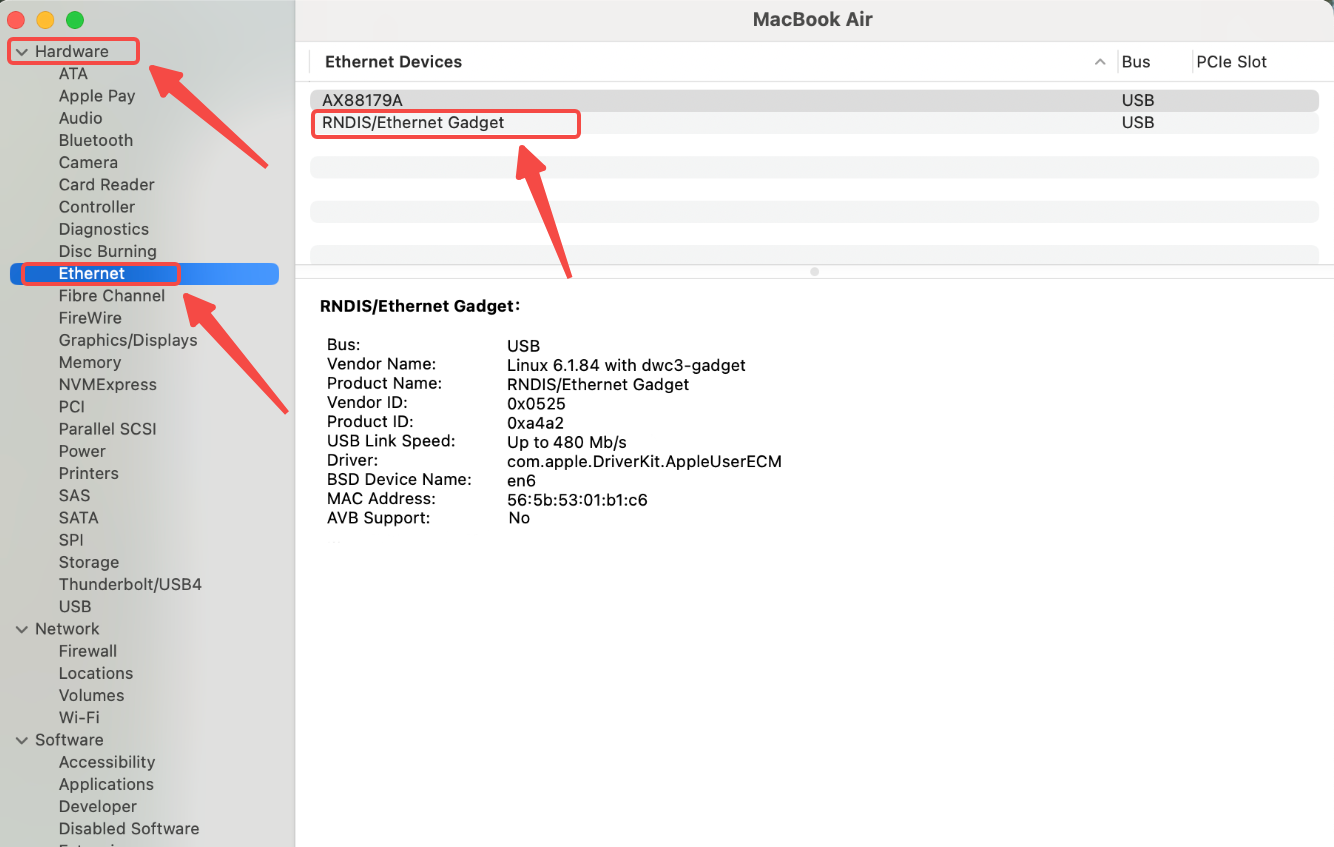
Task: Collapse the Network section chevron
Action: tap(21, 629)
